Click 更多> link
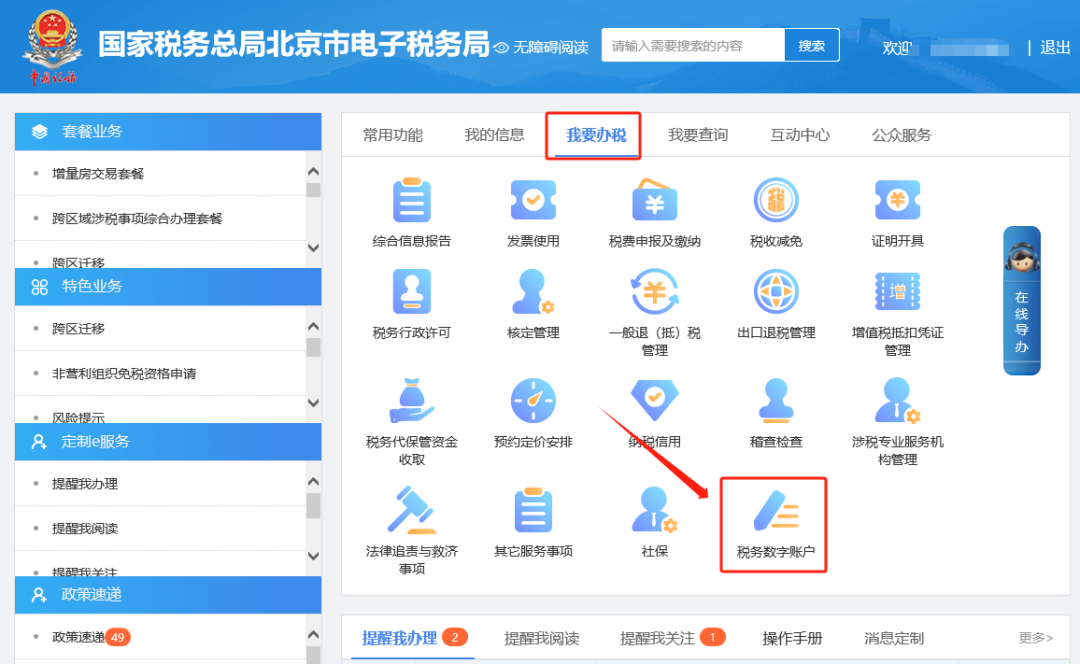The width and height of the screenshot is (1080, 664). [1036, 638]
